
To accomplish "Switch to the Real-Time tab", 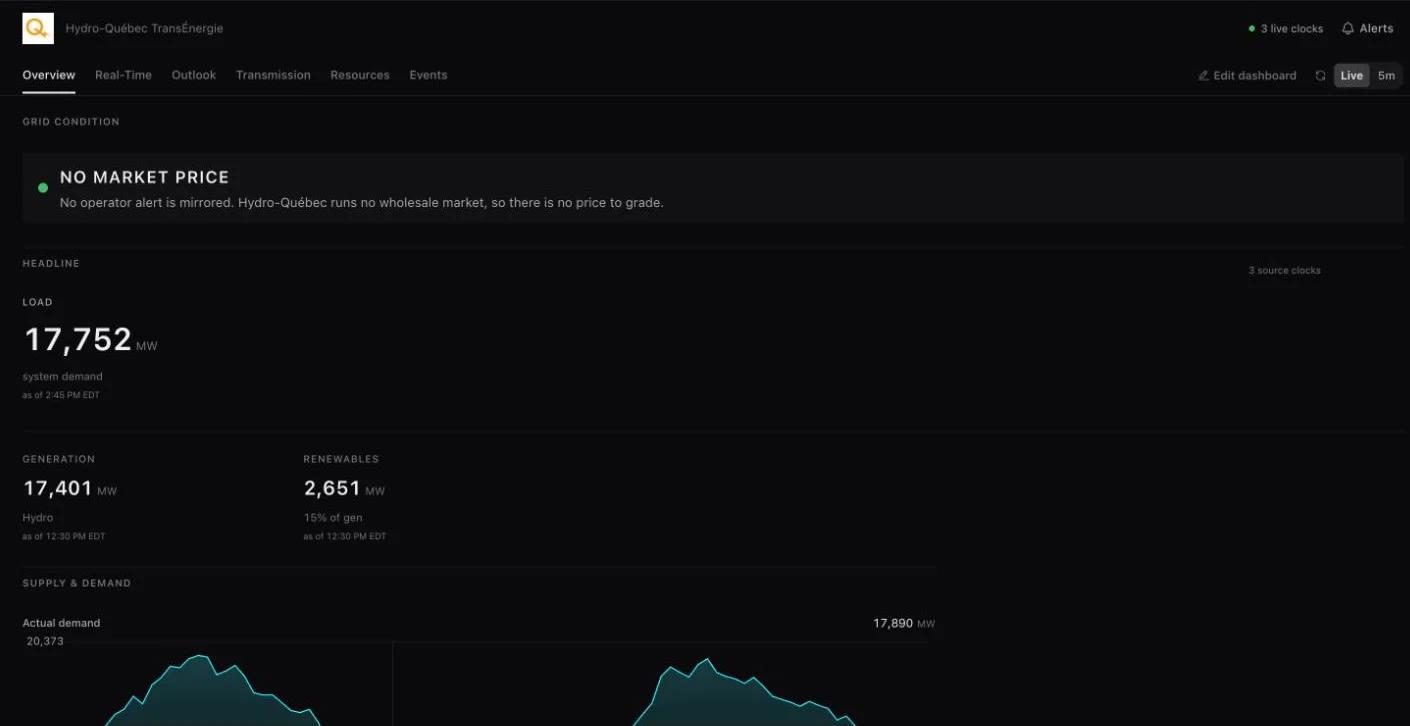I will (123, 75).
